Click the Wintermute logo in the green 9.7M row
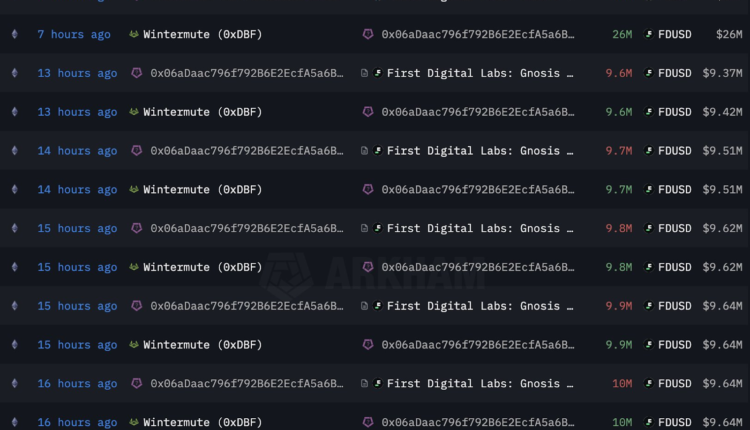 tap(135, 190)
